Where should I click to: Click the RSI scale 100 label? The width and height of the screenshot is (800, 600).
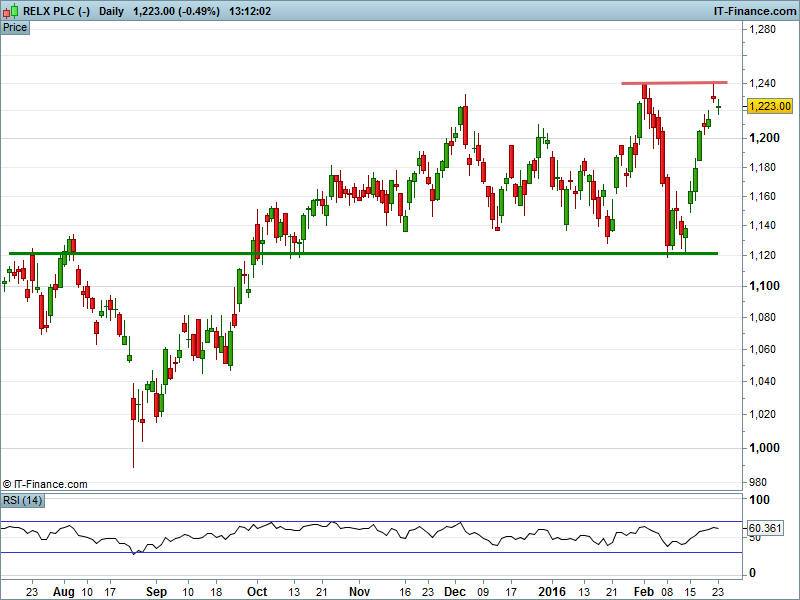[x=760, y=500]
